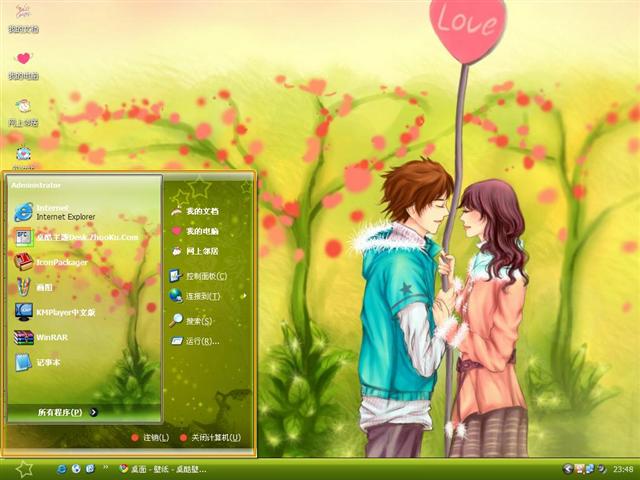
Task: Open the pink heart 我的电脑 desktop icon
Action: 23,65
